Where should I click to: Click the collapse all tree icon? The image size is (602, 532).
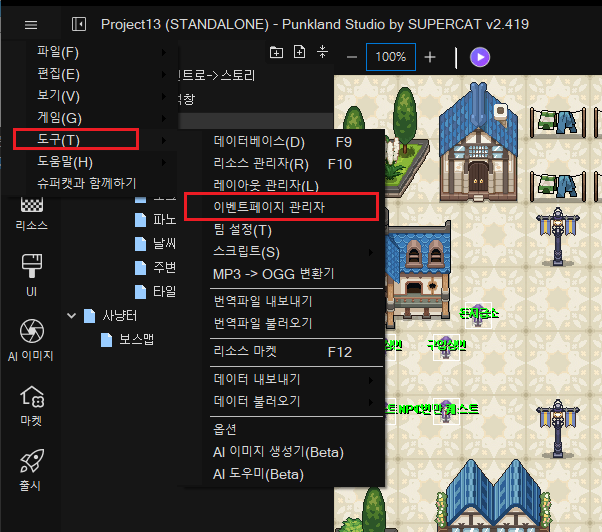click(x=322, y=52)
